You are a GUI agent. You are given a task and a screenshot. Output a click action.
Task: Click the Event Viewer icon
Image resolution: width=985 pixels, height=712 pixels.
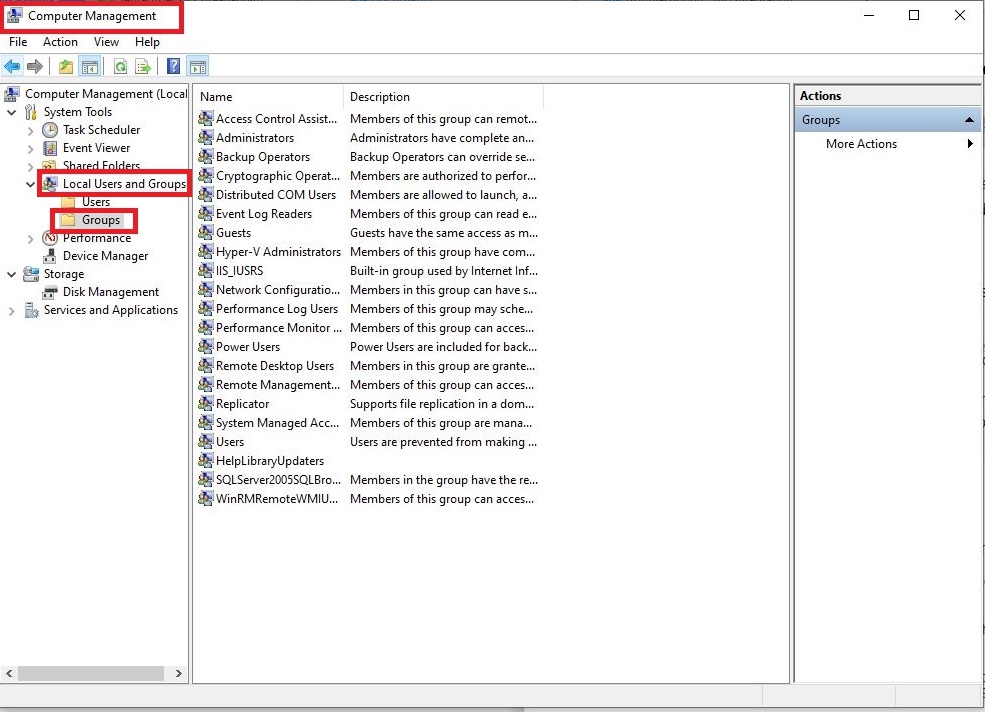point(50,148)
